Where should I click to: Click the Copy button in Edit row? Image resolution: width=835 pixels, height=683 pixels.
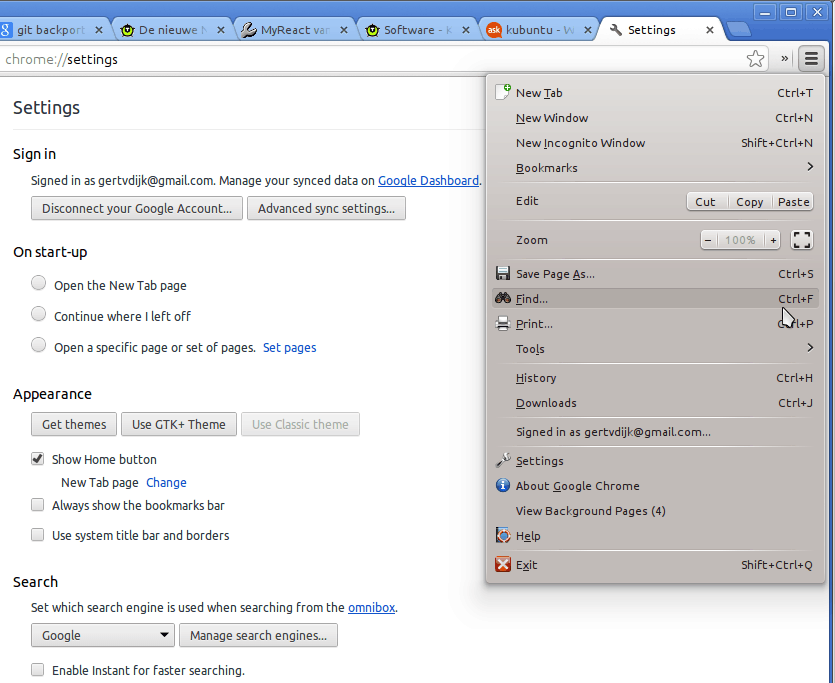[x=749, y=202]
